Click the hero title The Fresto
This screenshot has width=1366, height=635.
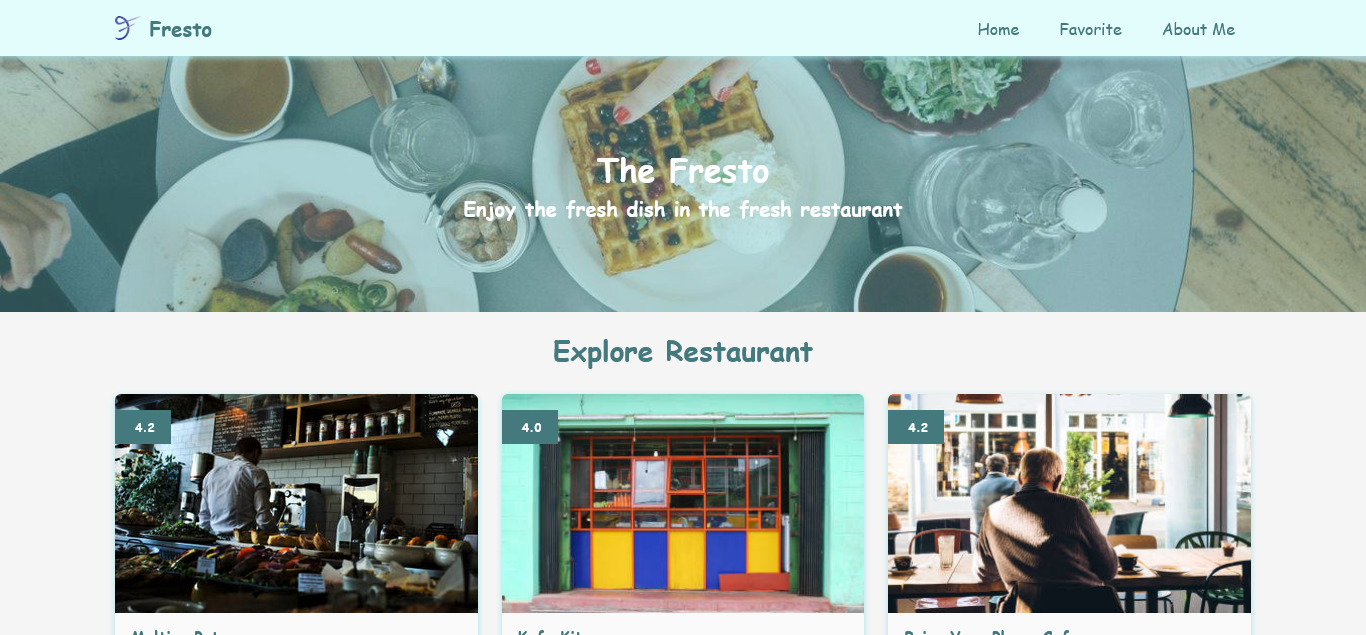pyautogui.click(x=683, y=171)
